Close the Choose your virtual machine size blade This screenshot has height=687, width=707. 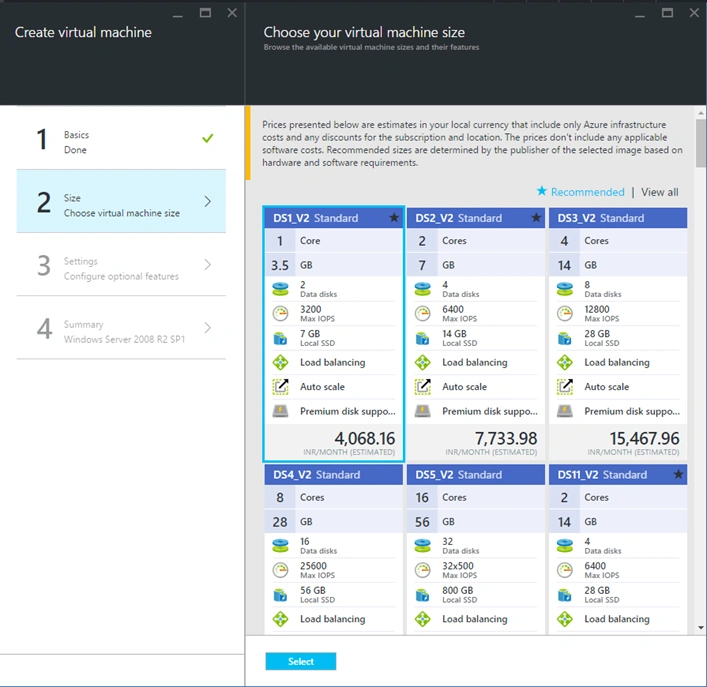(x=694, y=13)
